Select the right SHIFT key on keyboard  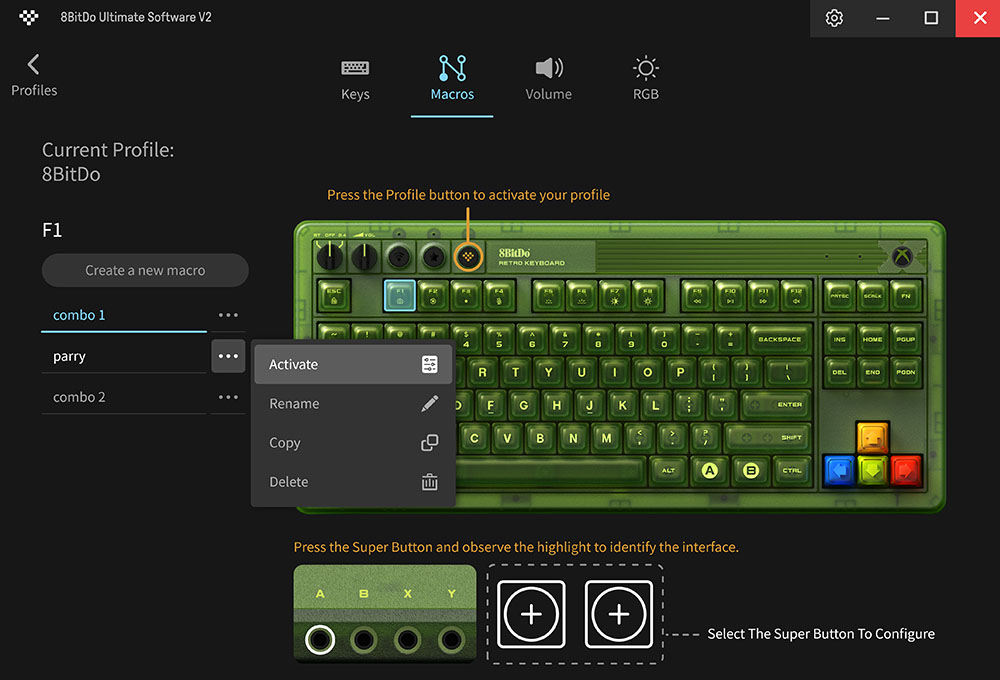click(768, 438)
